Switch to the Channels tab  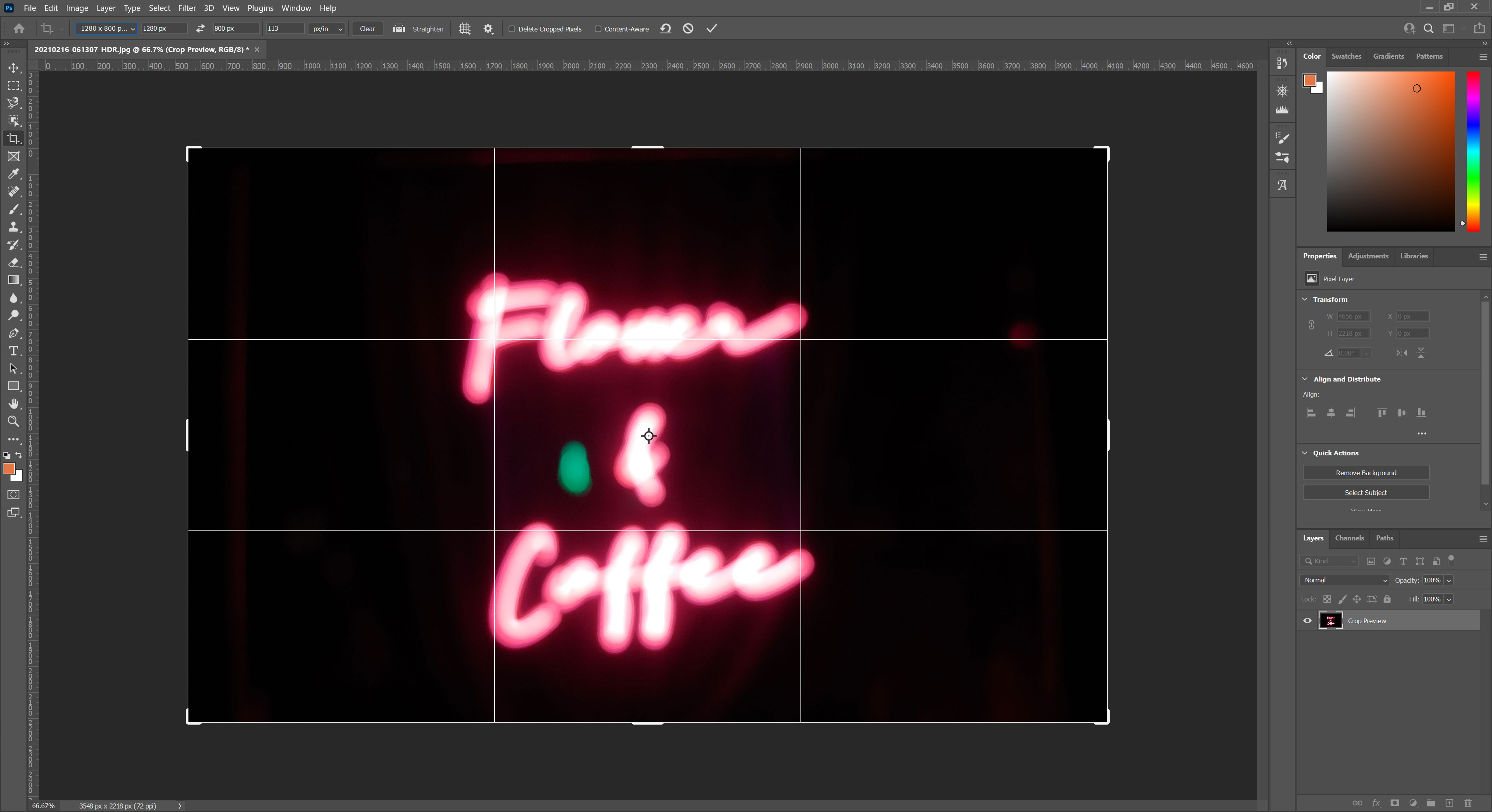(1349, 538)
